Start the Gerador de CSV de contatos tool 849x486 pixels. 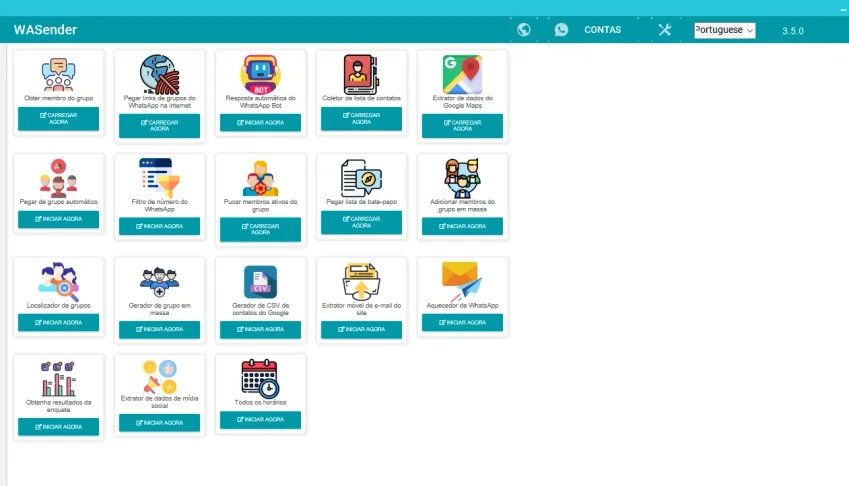tap(260, 330)
